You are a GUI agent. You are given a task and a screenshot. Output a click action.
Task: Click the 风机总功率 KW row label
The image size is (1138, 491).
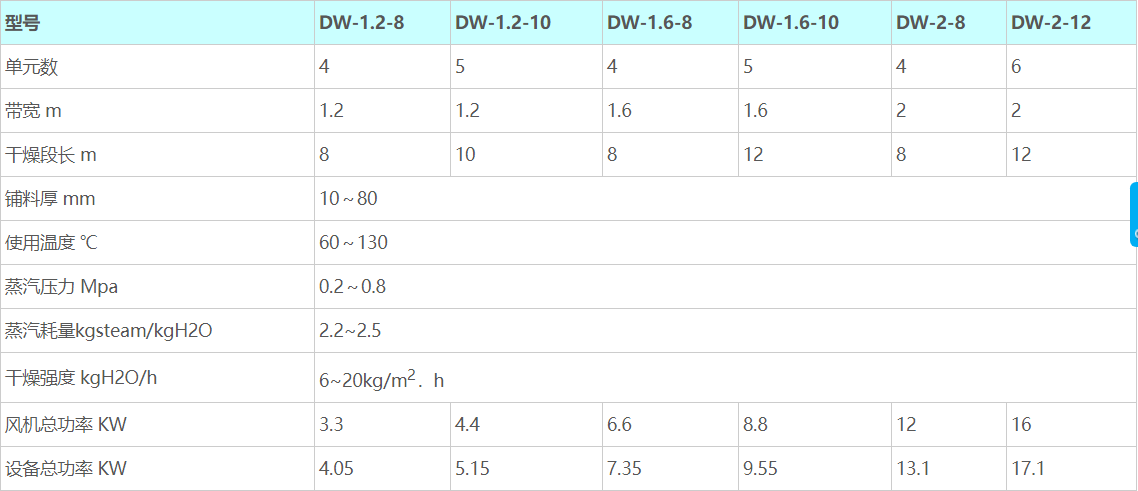pos(66,425)
